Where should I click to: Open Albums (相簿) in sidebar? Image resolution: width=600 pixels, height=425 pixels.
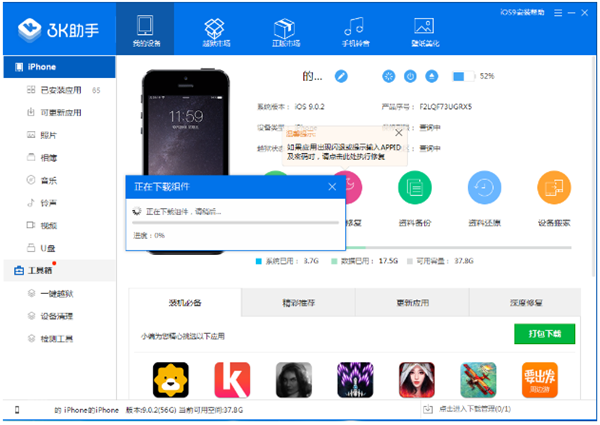(59, 158)
